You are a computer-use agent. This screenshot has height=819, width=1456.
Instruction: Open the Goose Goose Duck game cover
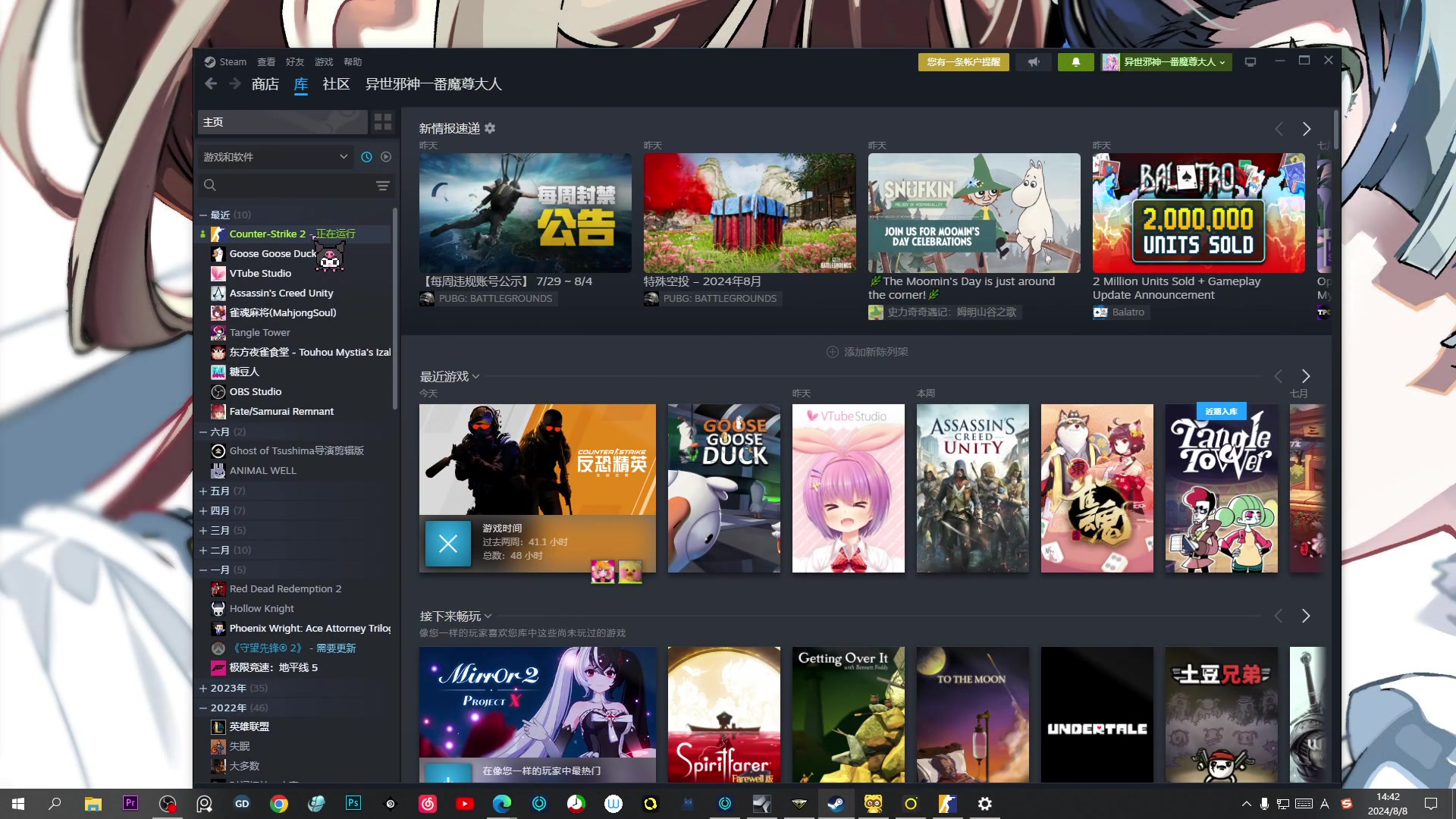point(723,488)
